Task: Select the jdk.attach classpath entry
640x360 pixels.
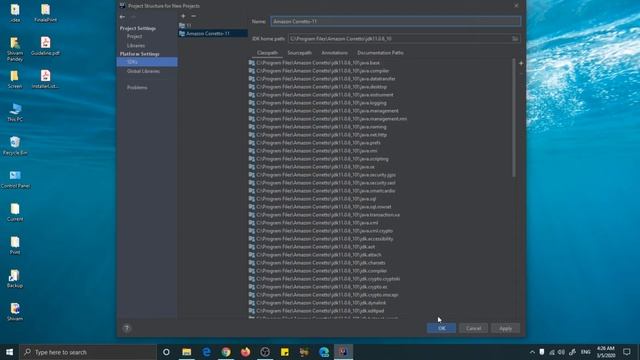Action: 315,255
